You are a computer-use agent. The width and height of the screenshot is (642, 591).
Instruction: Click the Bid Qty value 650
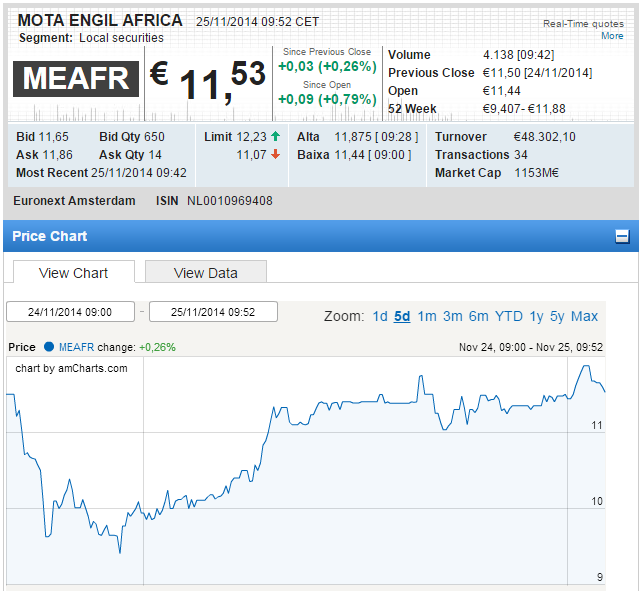tap(154, 137)
